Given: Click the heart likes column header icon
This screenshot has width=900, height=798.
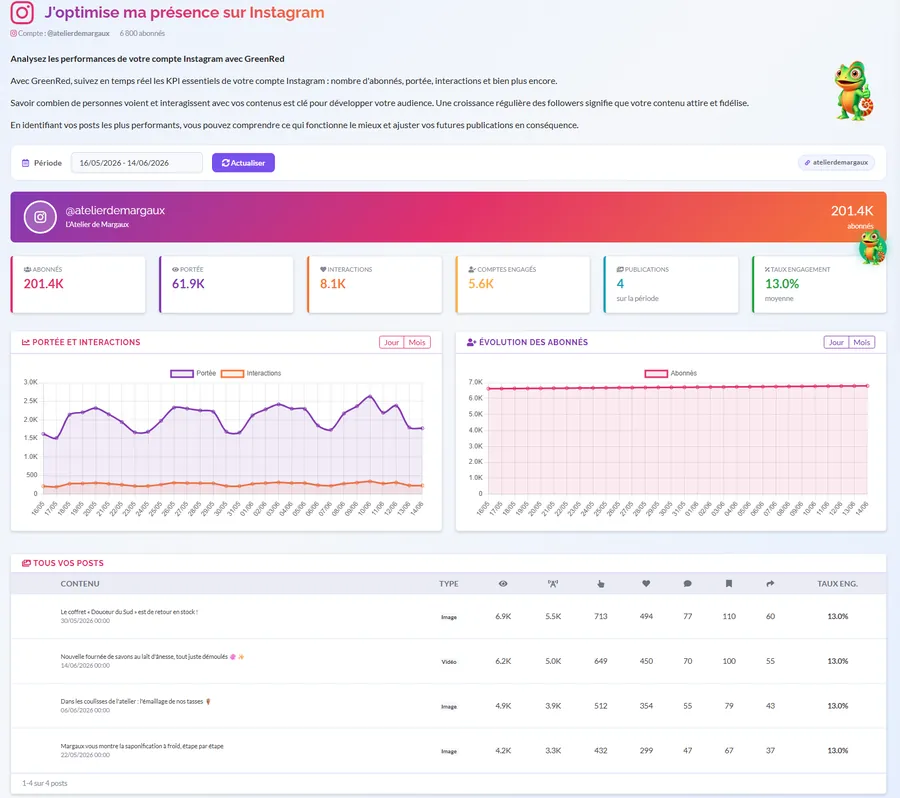Looking at the screenshot, I should (646, 584).
